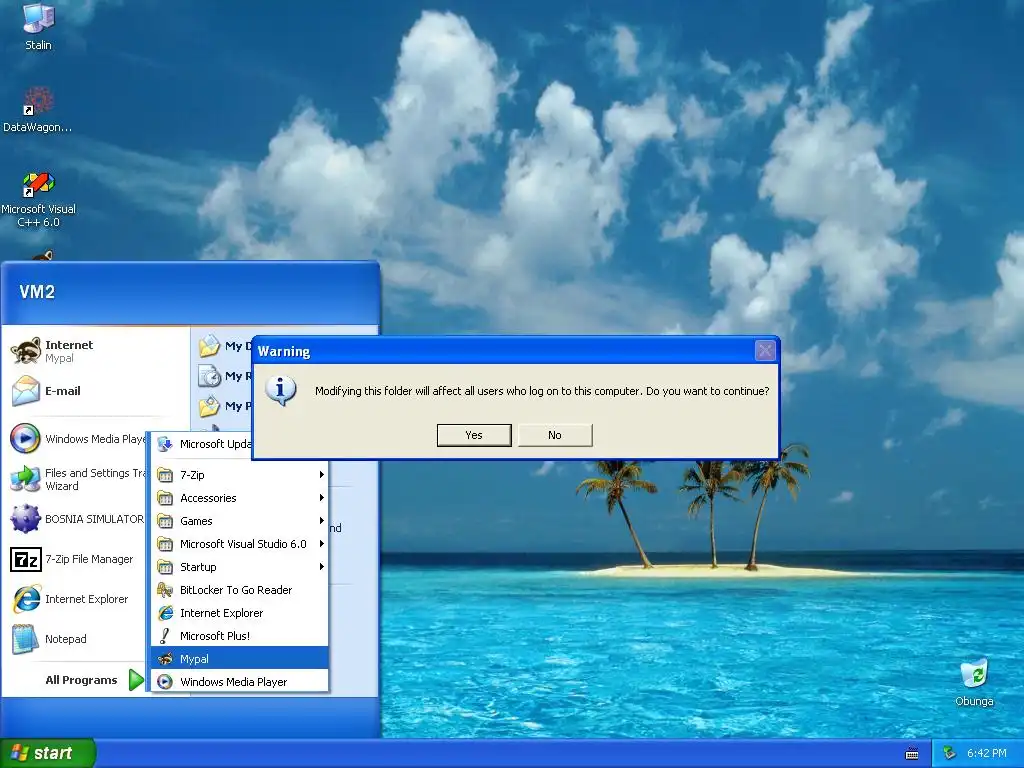This screenshot has width=1024, height=768.
Task: Close the Warning dialog
Action: (765, 351)
